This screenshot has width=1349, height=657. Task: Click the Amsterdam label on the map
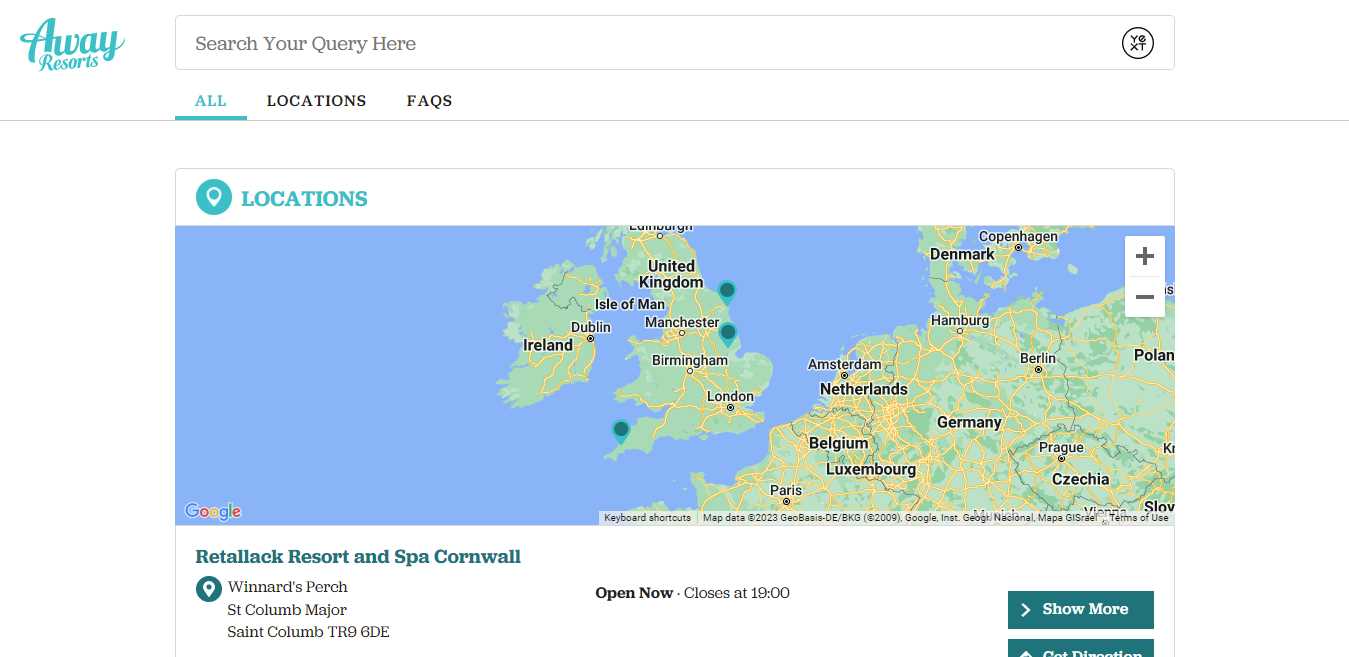point(844,365)
